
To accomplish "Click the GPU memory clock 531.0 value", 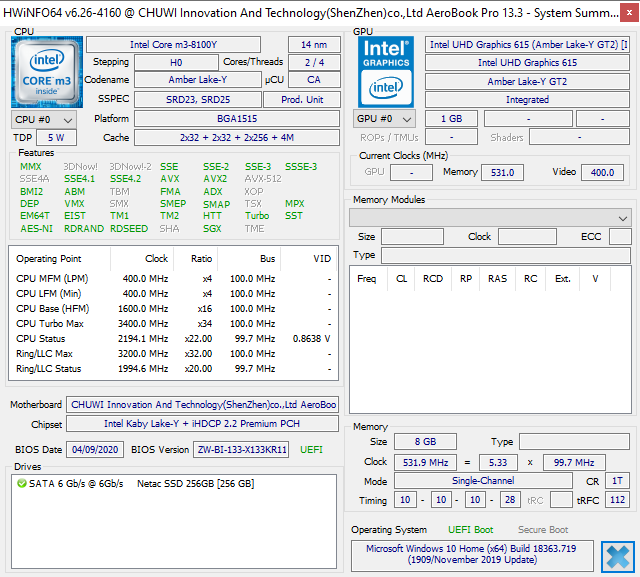I will pyautogui.click(x=502, y=172).
